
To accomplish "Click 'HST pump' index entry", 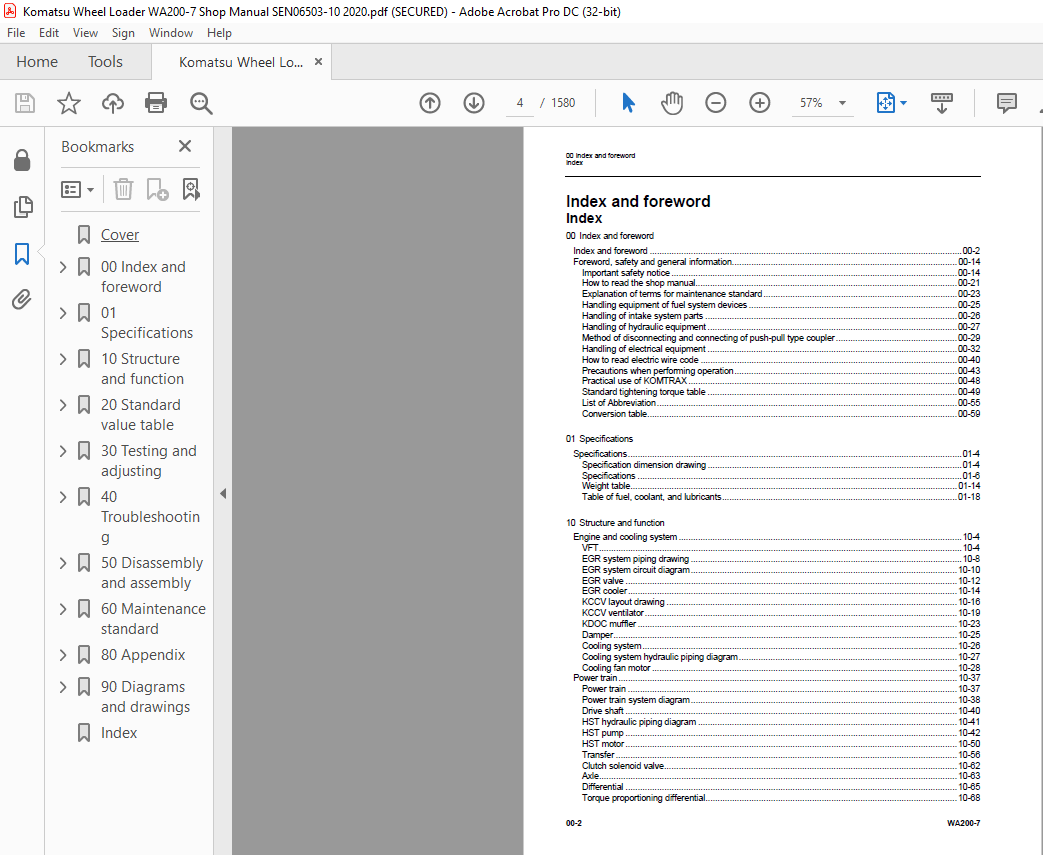I will coord(602,733).
